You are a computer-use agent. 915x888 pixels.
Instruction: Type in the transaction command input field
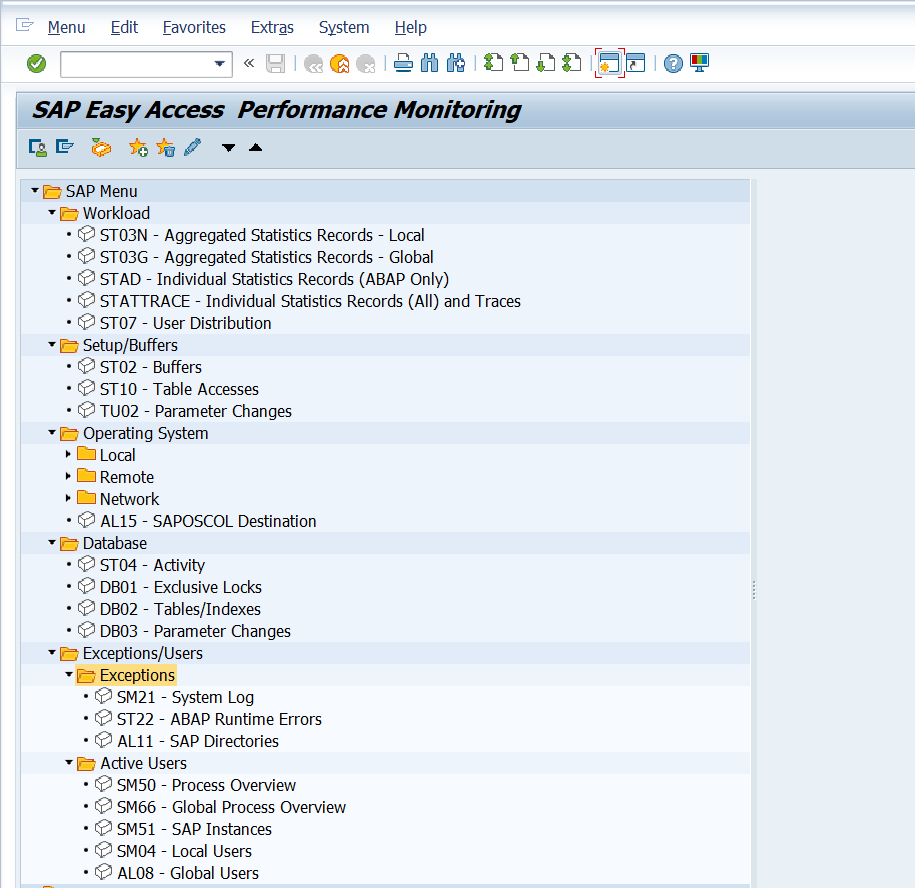pos(135,64)
